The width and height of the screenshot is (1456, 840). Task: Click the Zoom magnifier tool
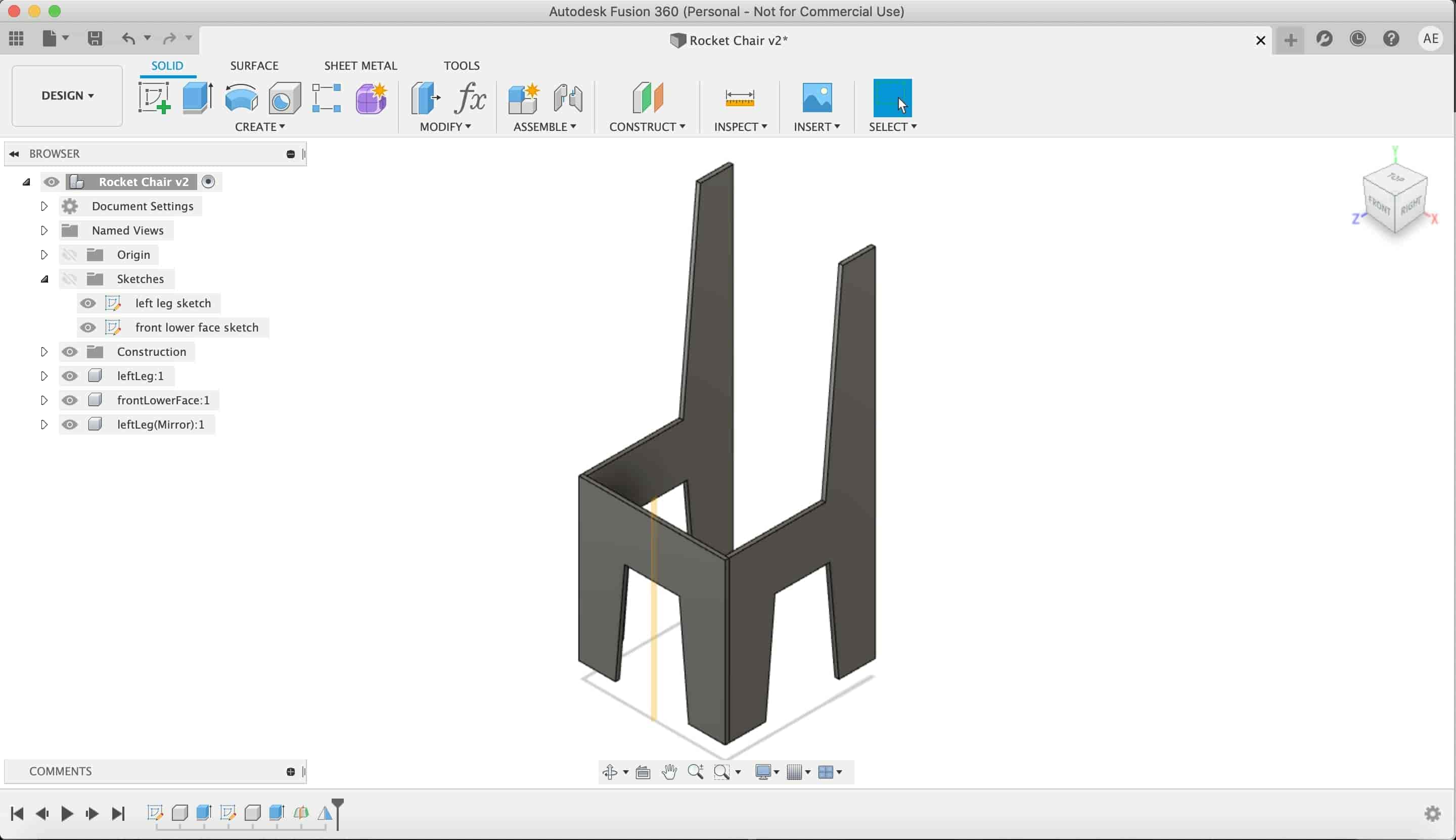[696, 772]
